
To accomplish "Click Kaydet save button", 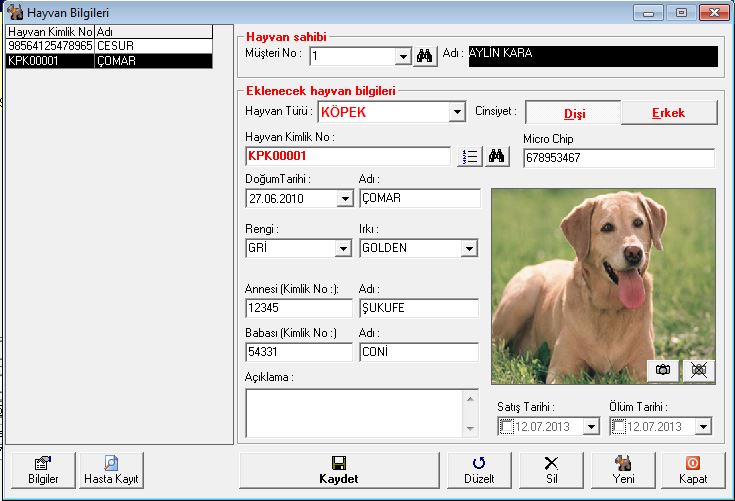I will tap(339, 471).
